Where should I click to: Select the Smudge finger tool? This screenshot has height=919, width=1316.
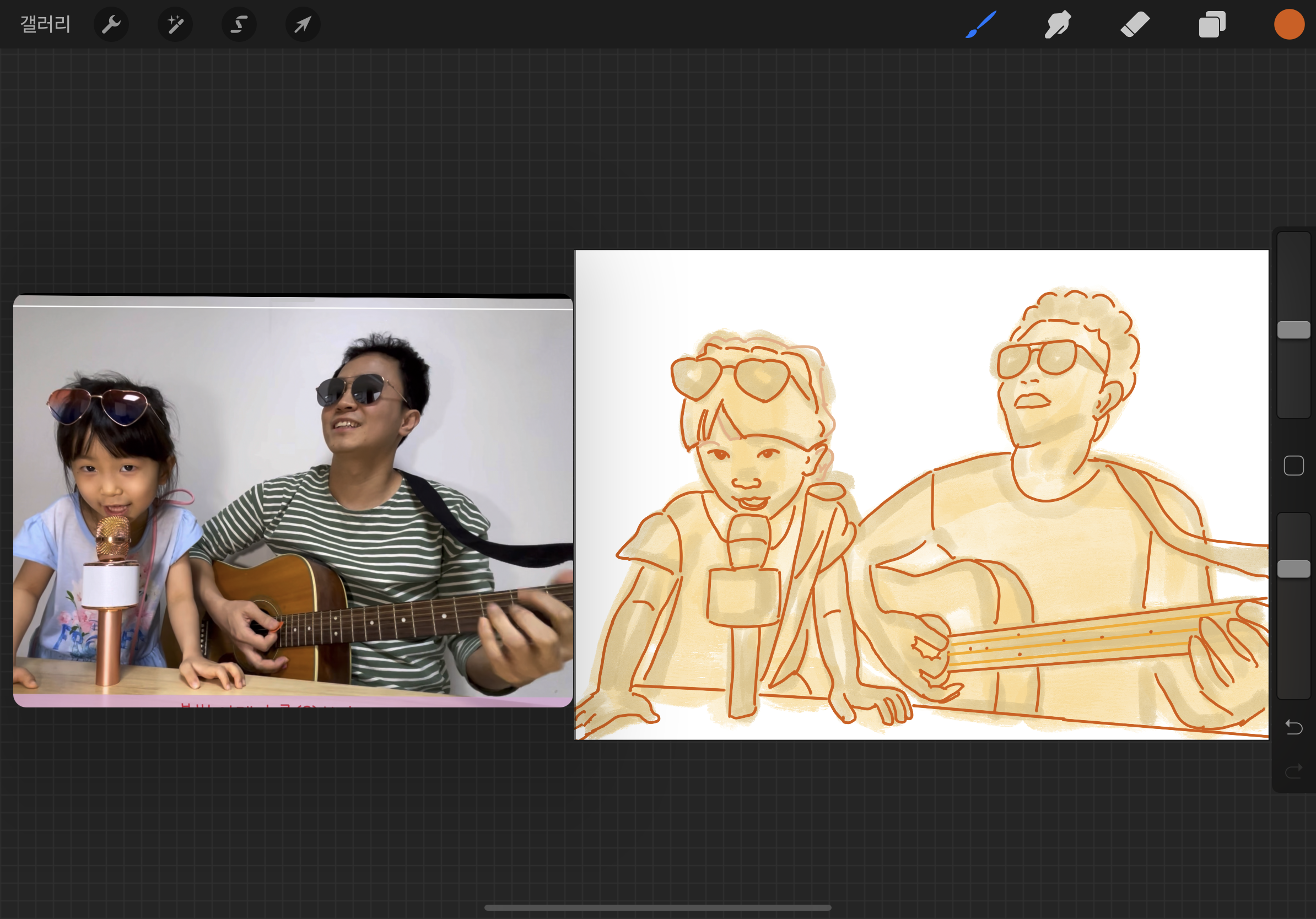pos(1058,25)
